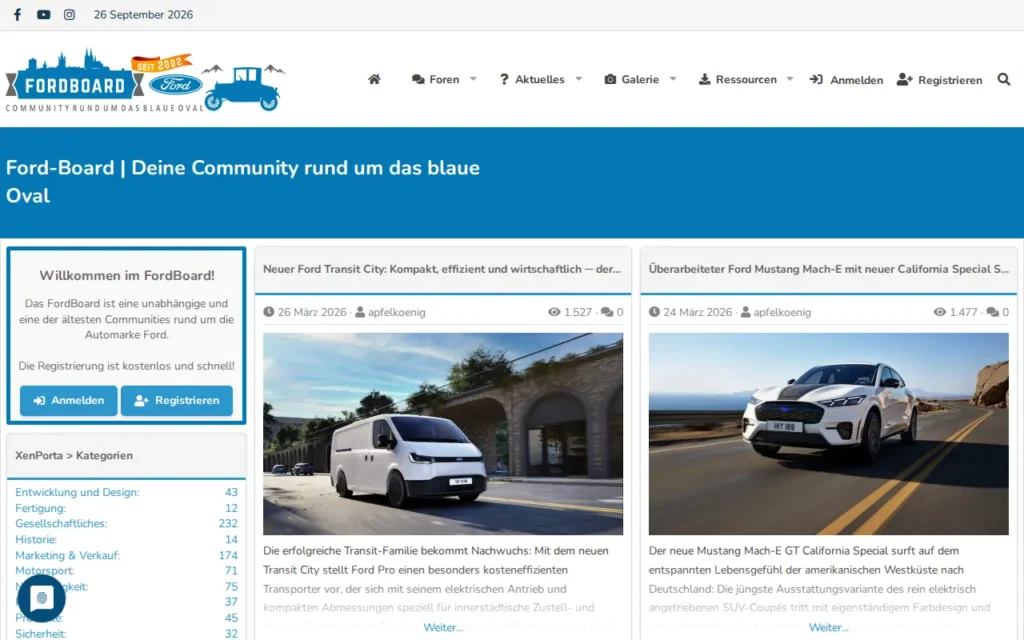Screen dimensions: 1024x640
Task: Open category Sicherheit
Action: tap(40, 633)
